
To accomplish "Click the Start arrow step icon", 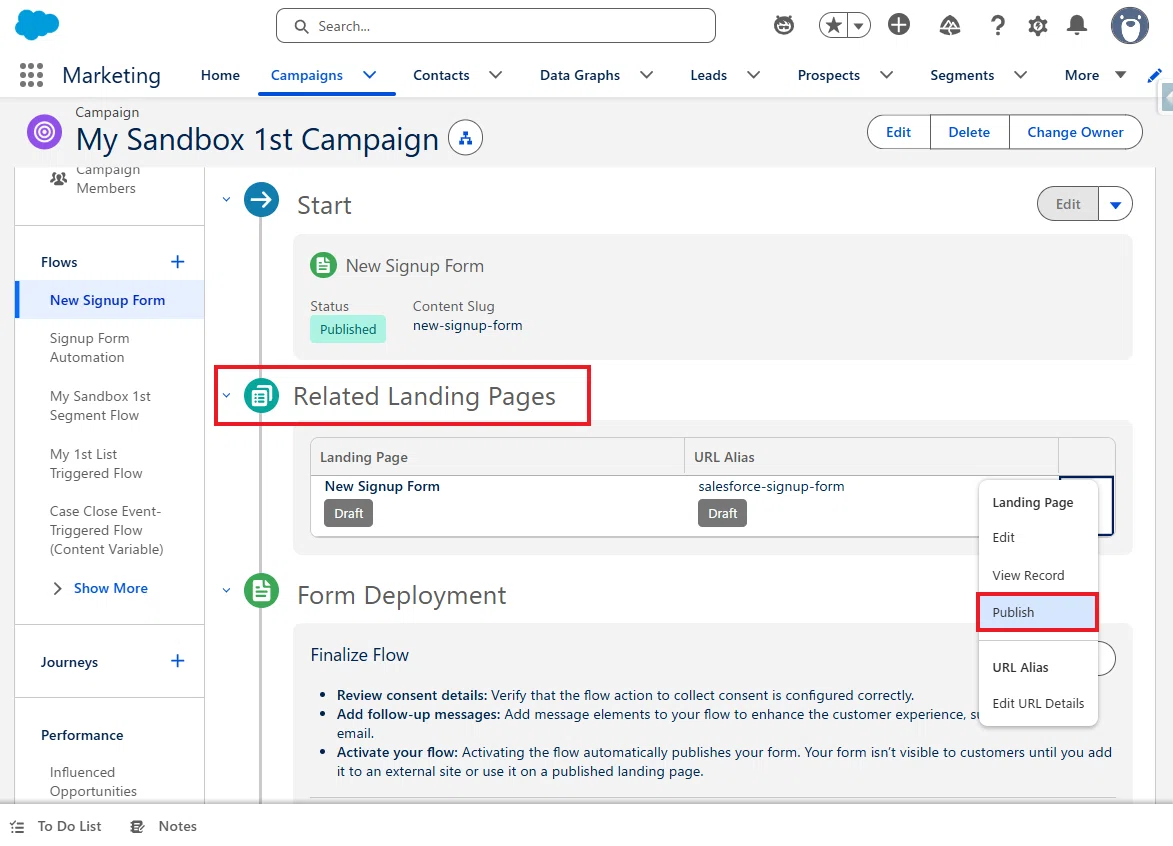I will click(261, 200).
